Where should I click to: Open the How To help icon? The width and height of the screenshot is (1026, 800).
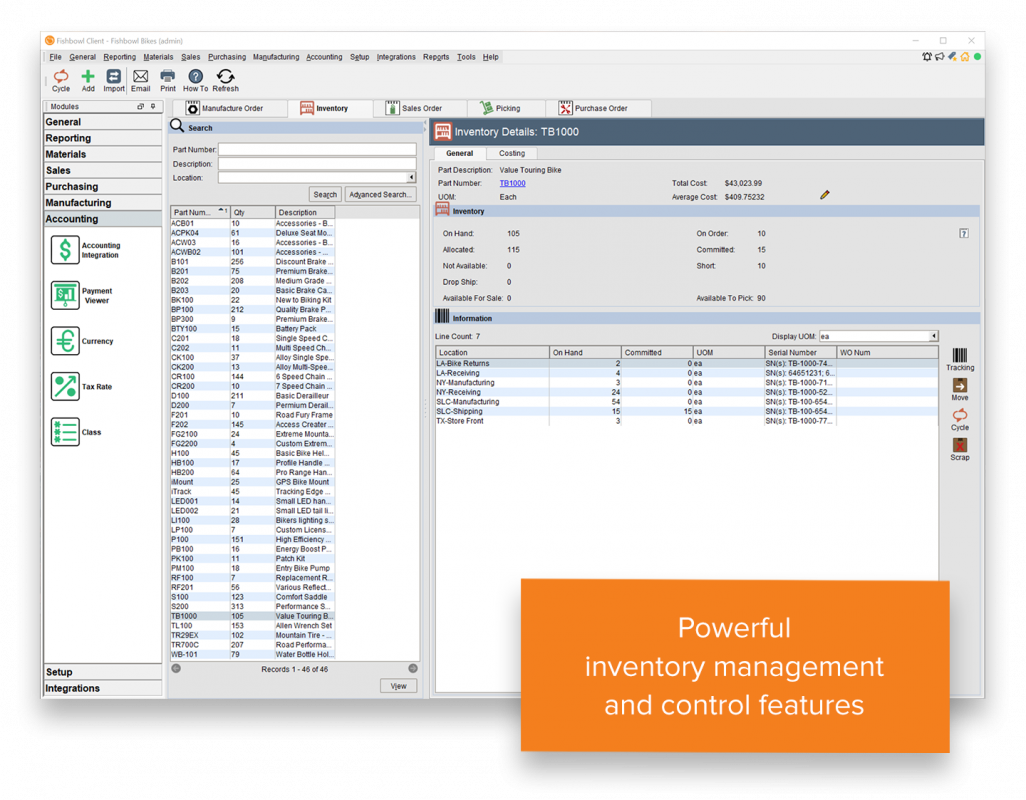pyautogui.click(x=195, y=77)
